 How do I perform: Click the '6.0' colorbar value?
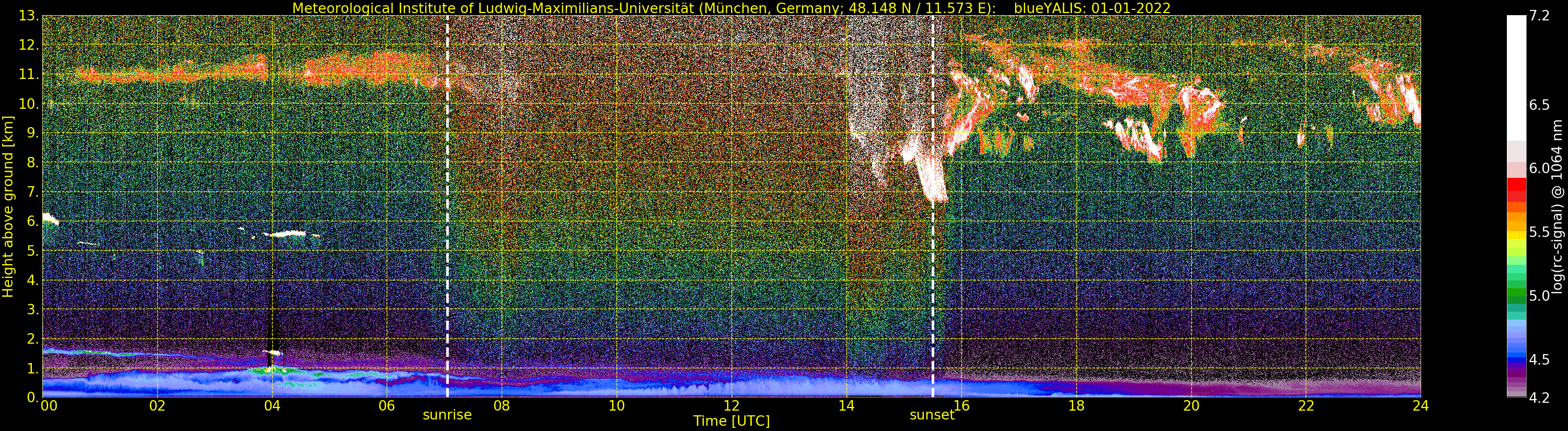coord(1539,168)
